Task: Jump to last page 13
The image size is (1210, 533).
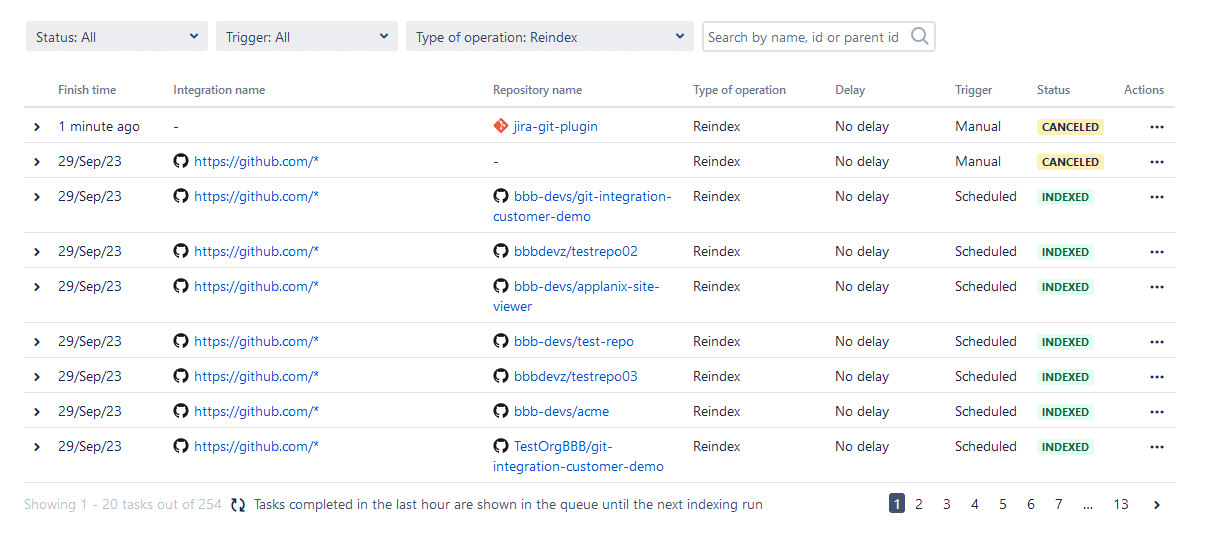Action: [x=1121, y=505]
